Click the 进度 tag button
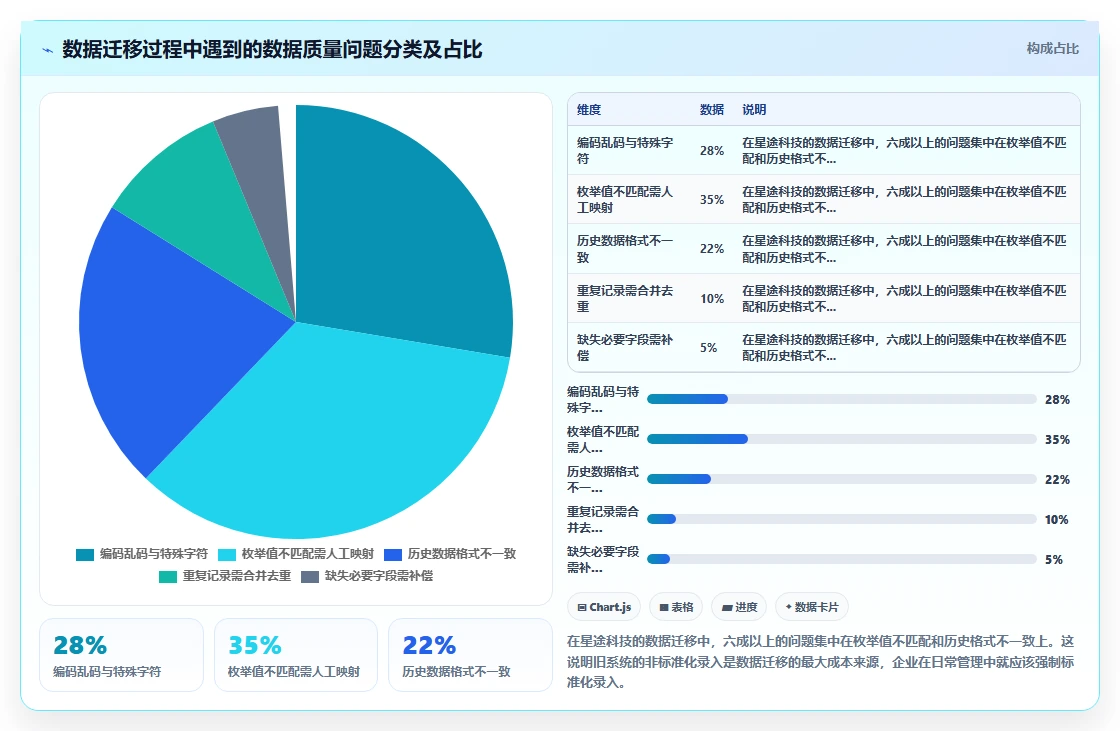The height and width of the screenshot is (731, 1120). [x=739, y=607]
